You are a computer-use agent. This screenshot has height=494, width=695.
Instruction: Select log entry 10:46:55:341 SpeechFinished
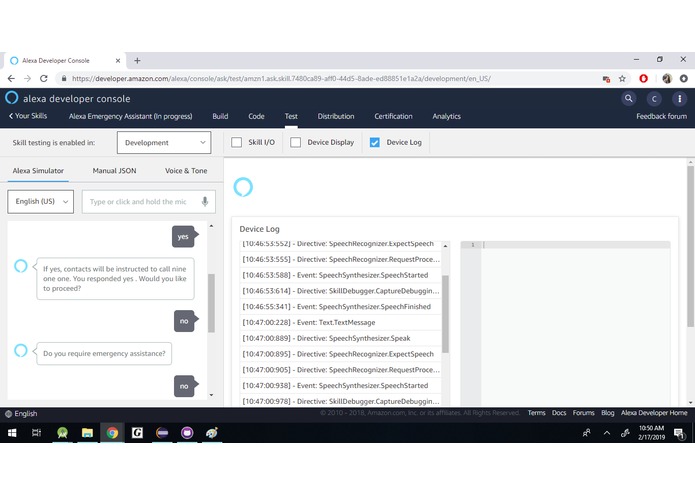(x=340, y=307)
